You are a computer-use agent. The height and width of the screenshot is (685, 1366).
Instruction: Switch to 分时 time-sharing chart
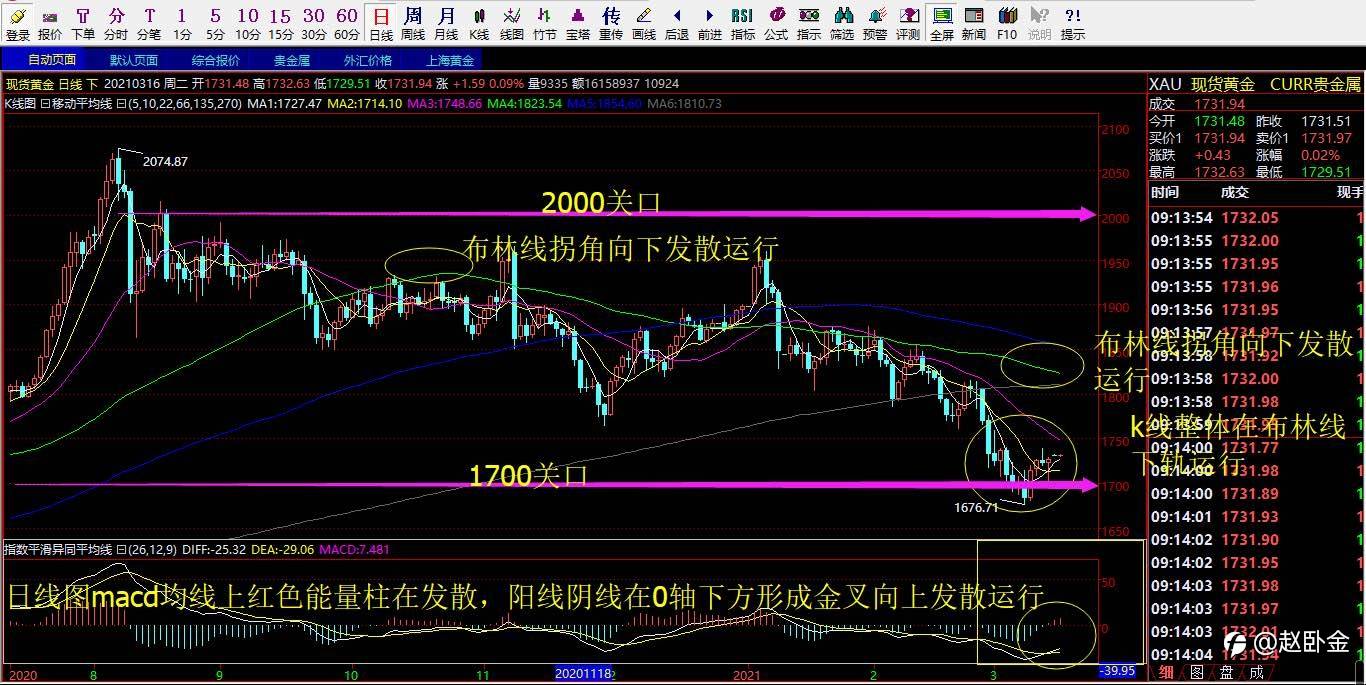pyautogui.click(x=117, y=22)
